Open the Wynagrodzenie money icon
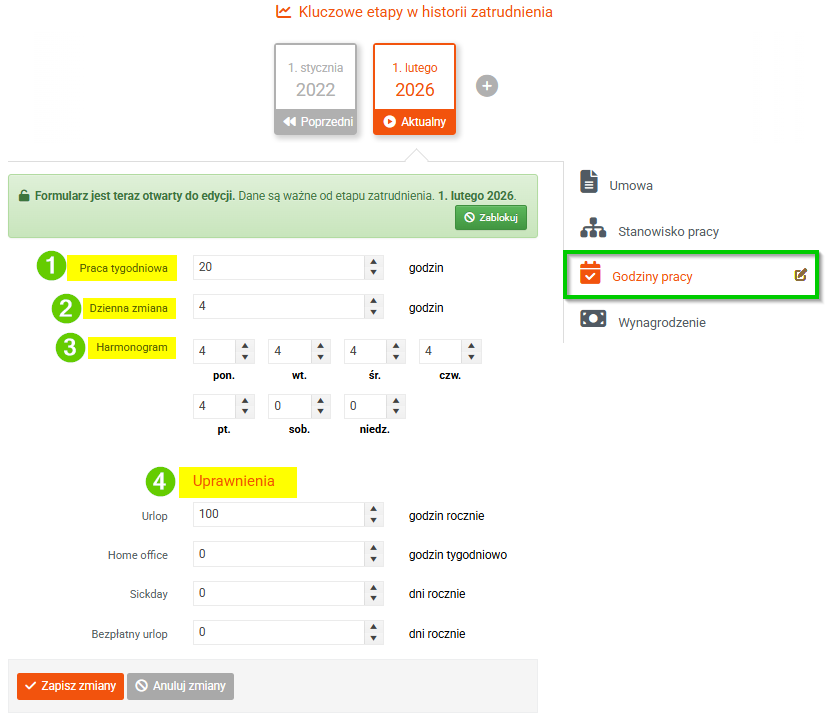The height and width of the screenshot is (720, 827). [593, 319]
